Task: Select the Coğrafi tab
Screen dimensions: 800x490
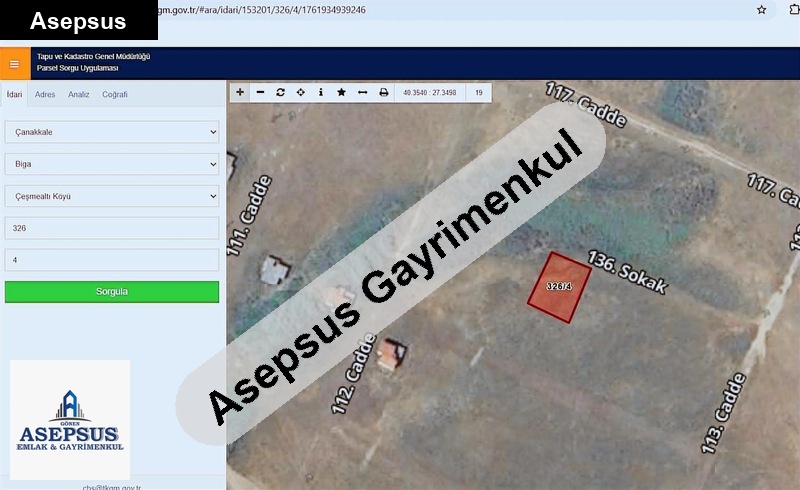Action: 115,95
